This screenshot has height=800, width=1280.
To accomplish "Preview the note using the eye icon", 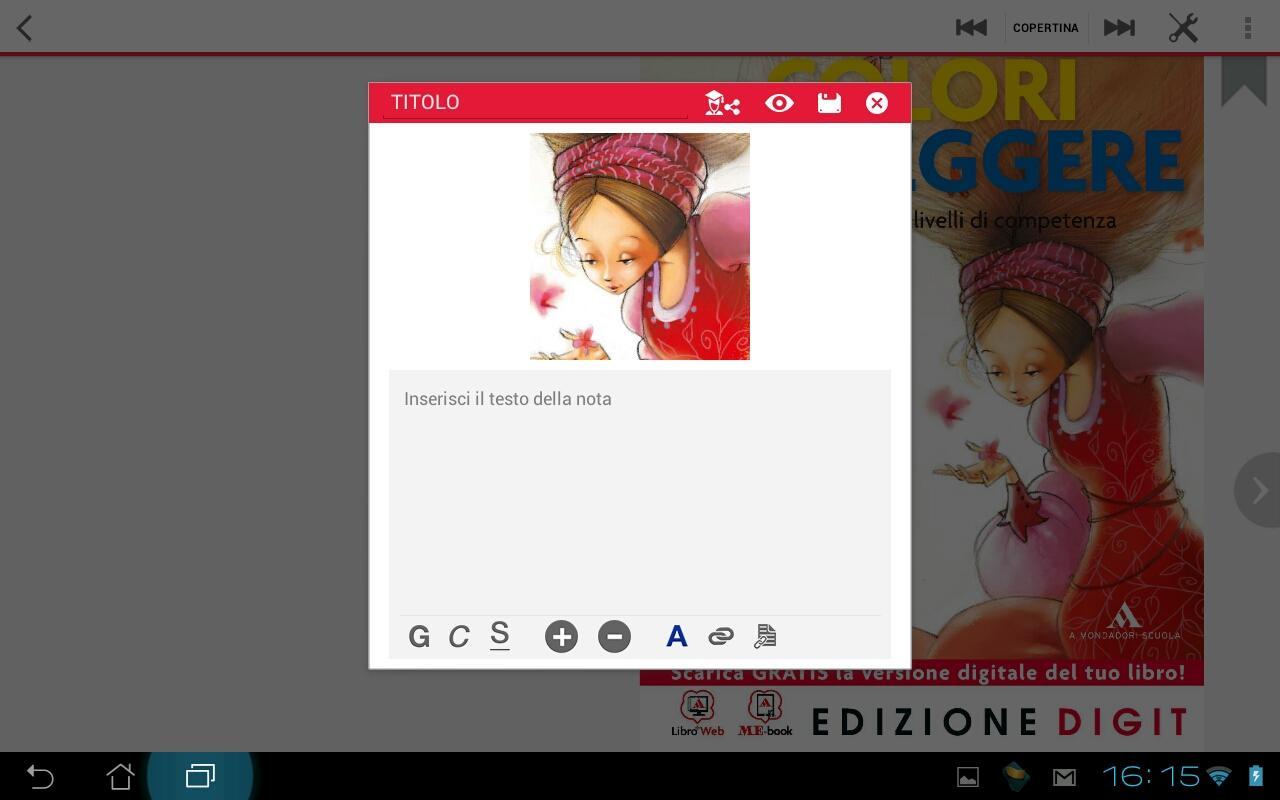I will coord(779,103).
